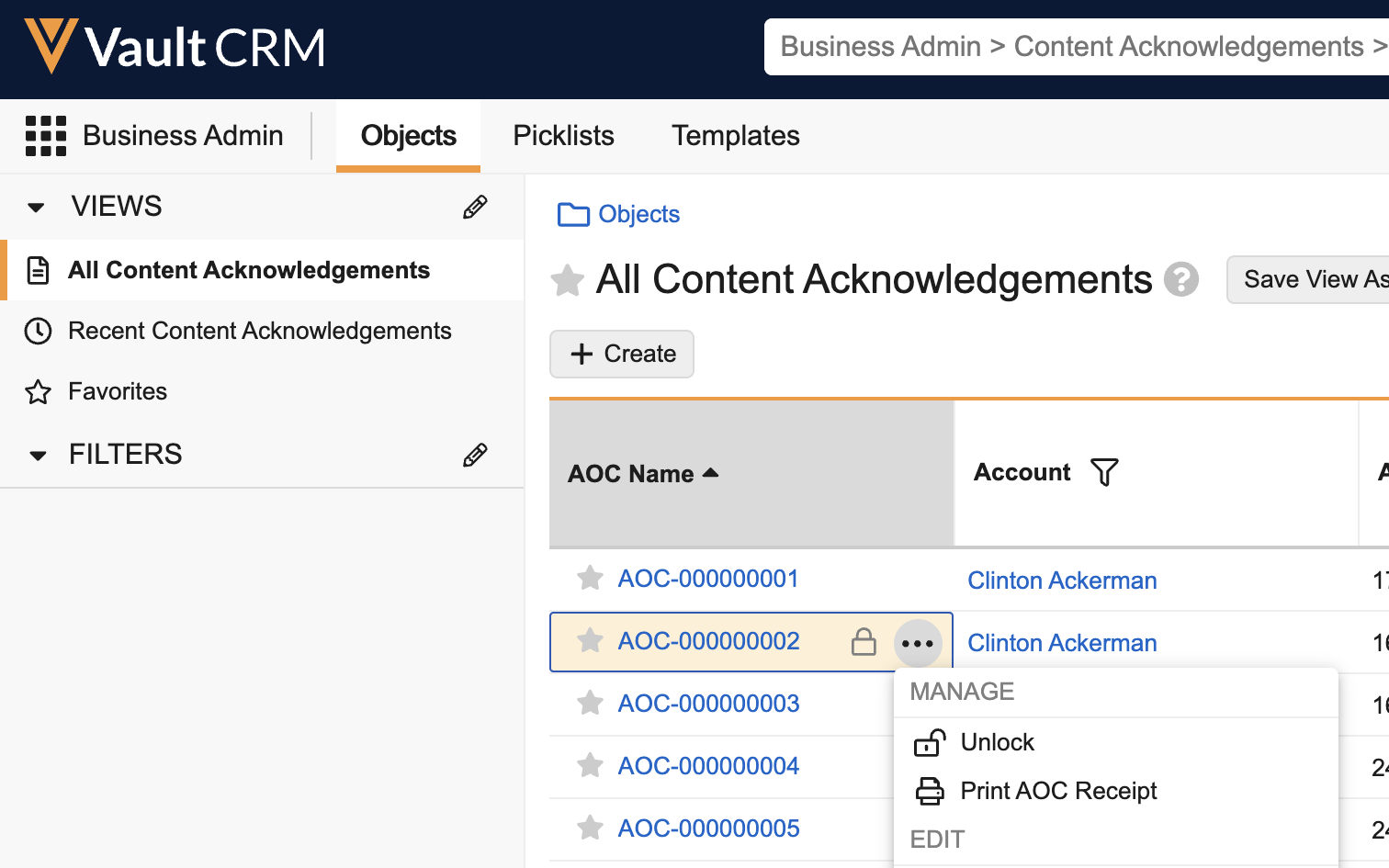Switch to the Picklists tab
This screenshot has width=1389, height=868.
point(563,136)
